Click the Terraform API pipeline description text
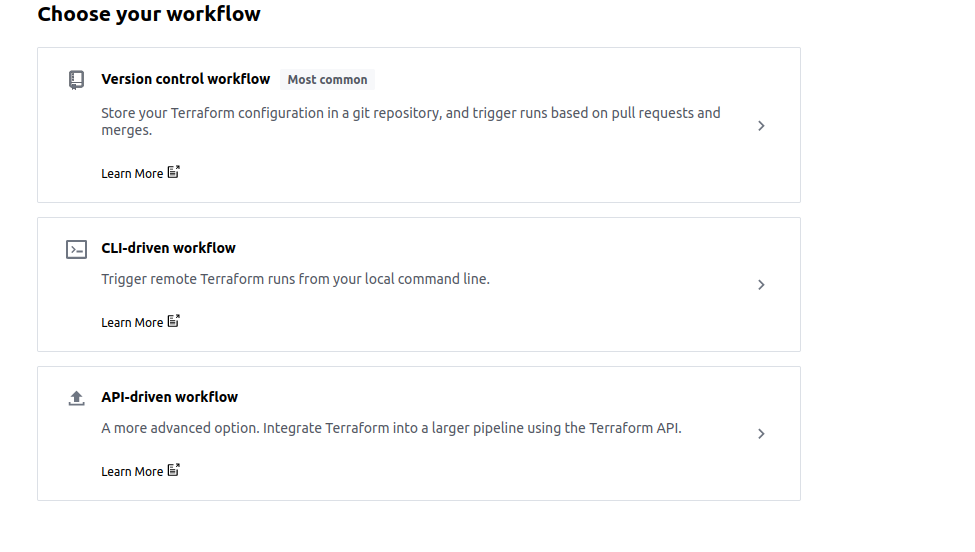 tap(391, 428)
